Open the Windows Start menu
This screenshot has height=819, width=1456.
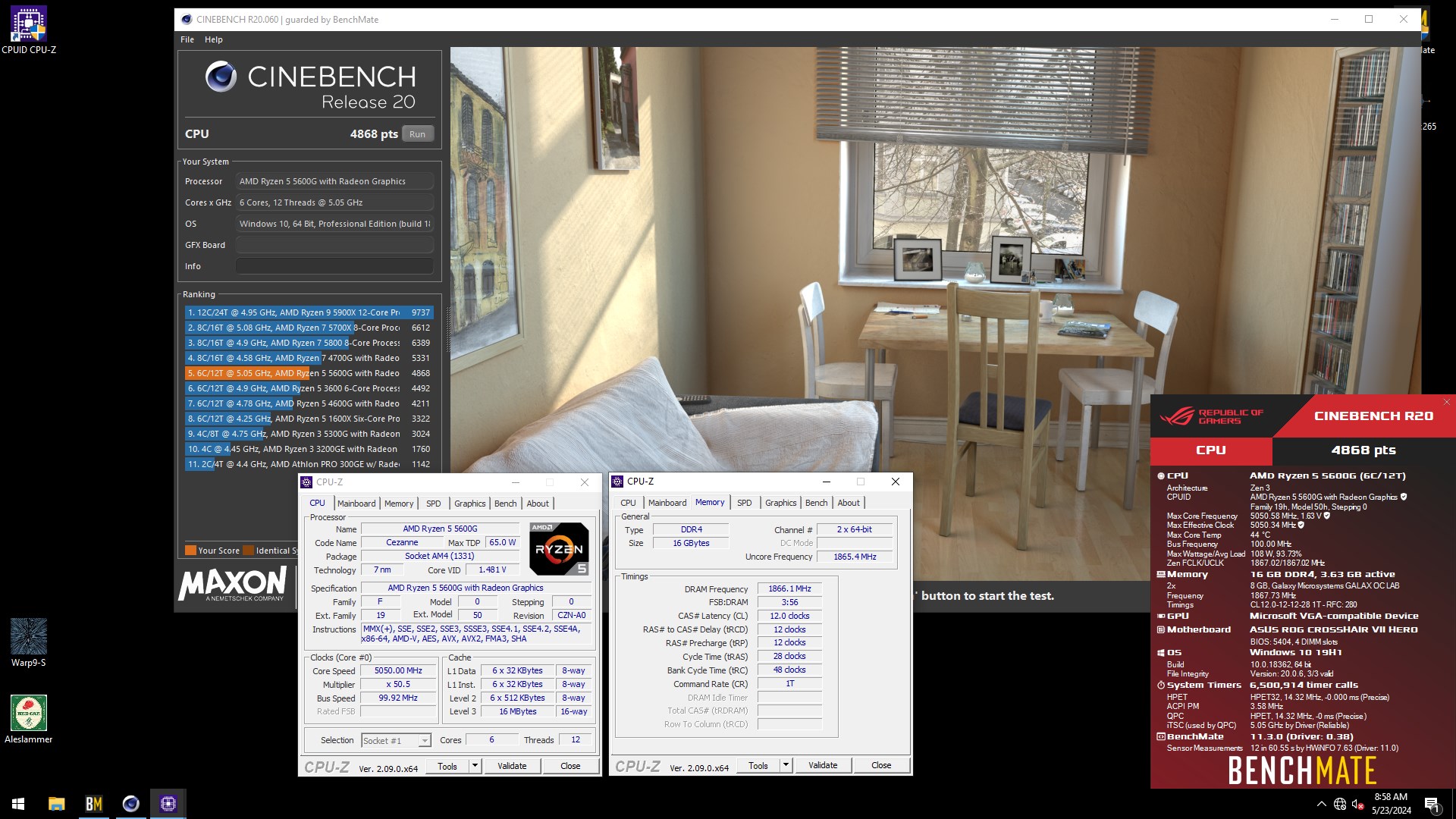18,803
